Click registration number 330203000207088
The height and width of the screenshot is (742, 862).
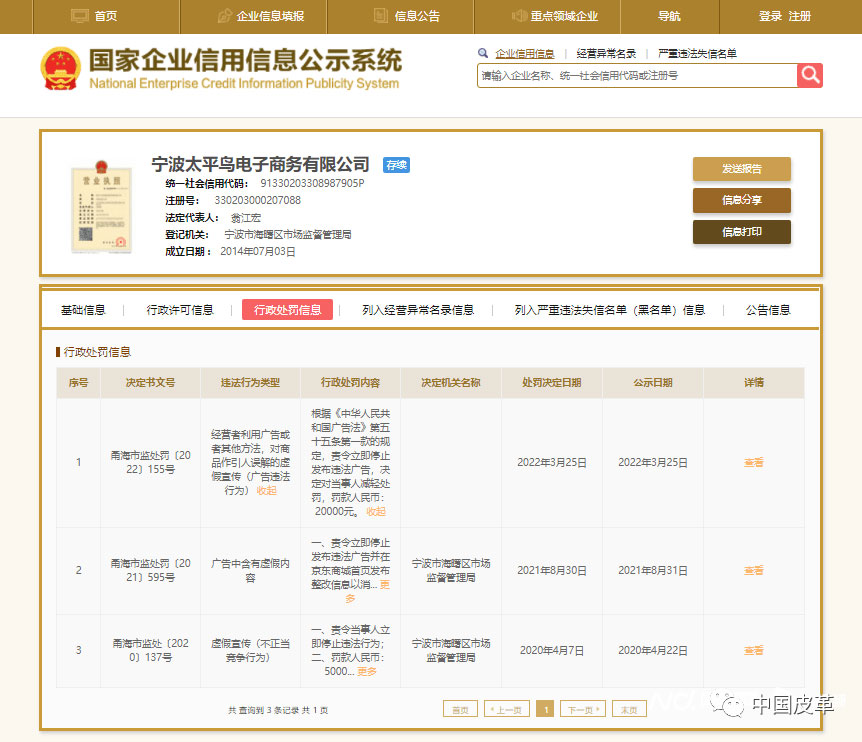pyautogui.click(x=257, y=200)
